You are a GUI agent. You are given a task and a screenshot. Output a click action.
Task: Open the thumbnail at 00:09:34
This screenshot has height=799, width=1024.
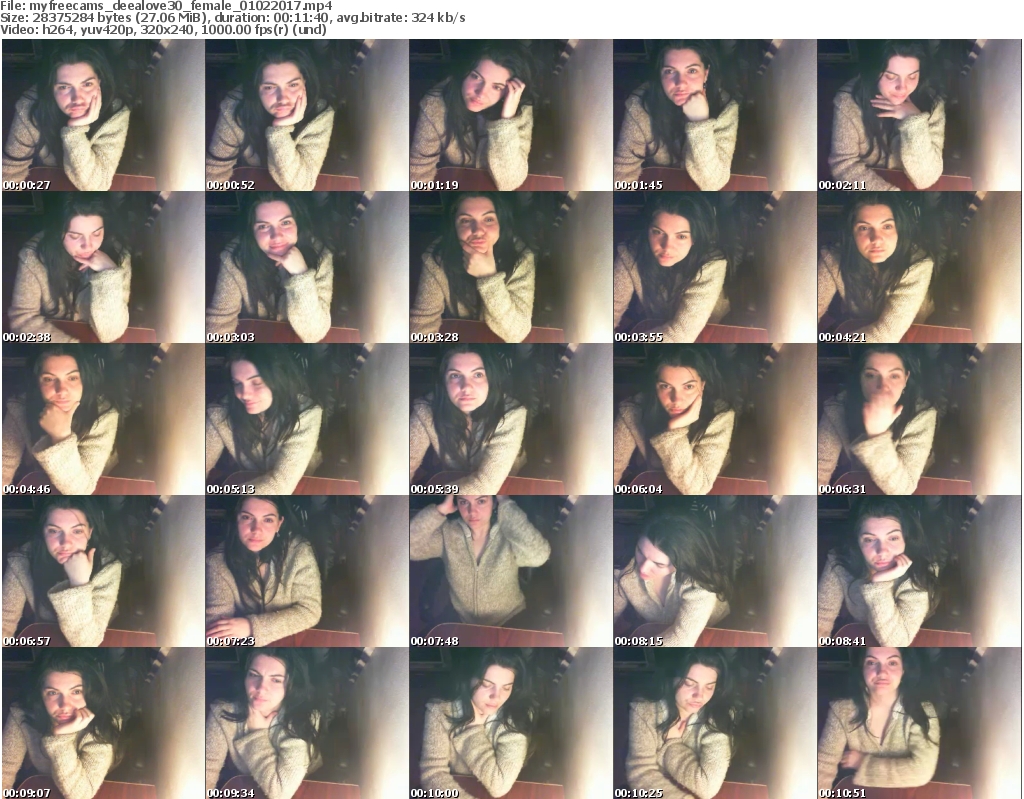307,723
